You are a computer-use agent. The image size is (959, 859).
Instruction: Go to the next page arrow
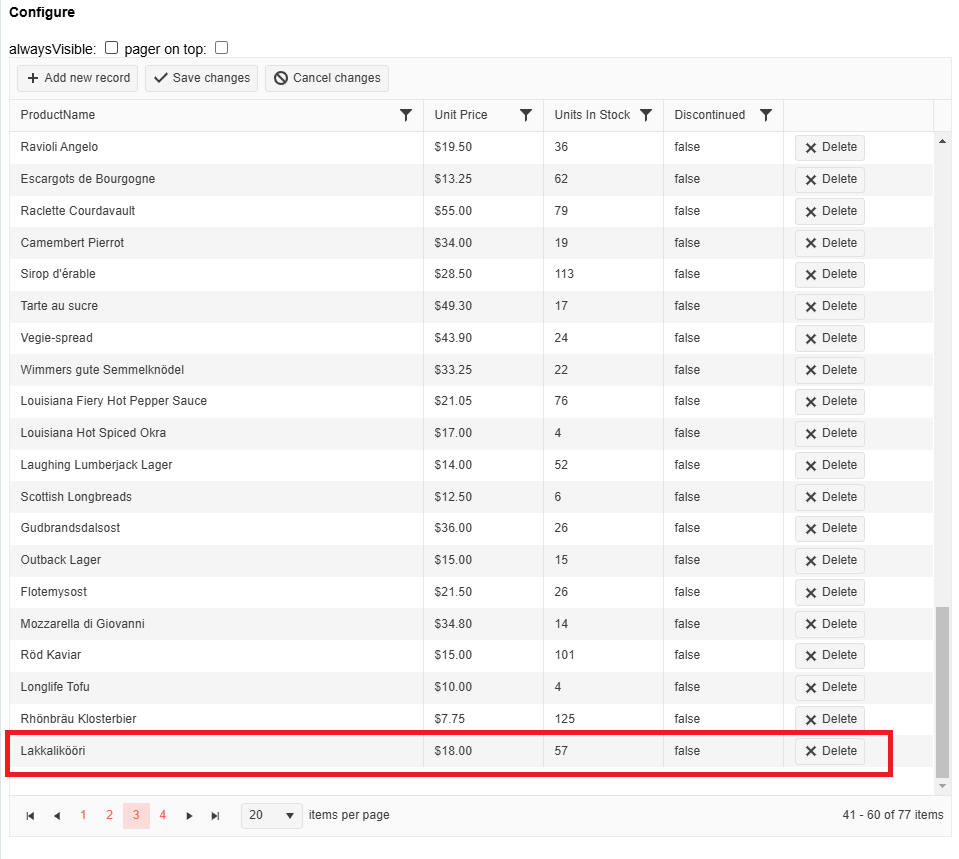tap(189, 816)
